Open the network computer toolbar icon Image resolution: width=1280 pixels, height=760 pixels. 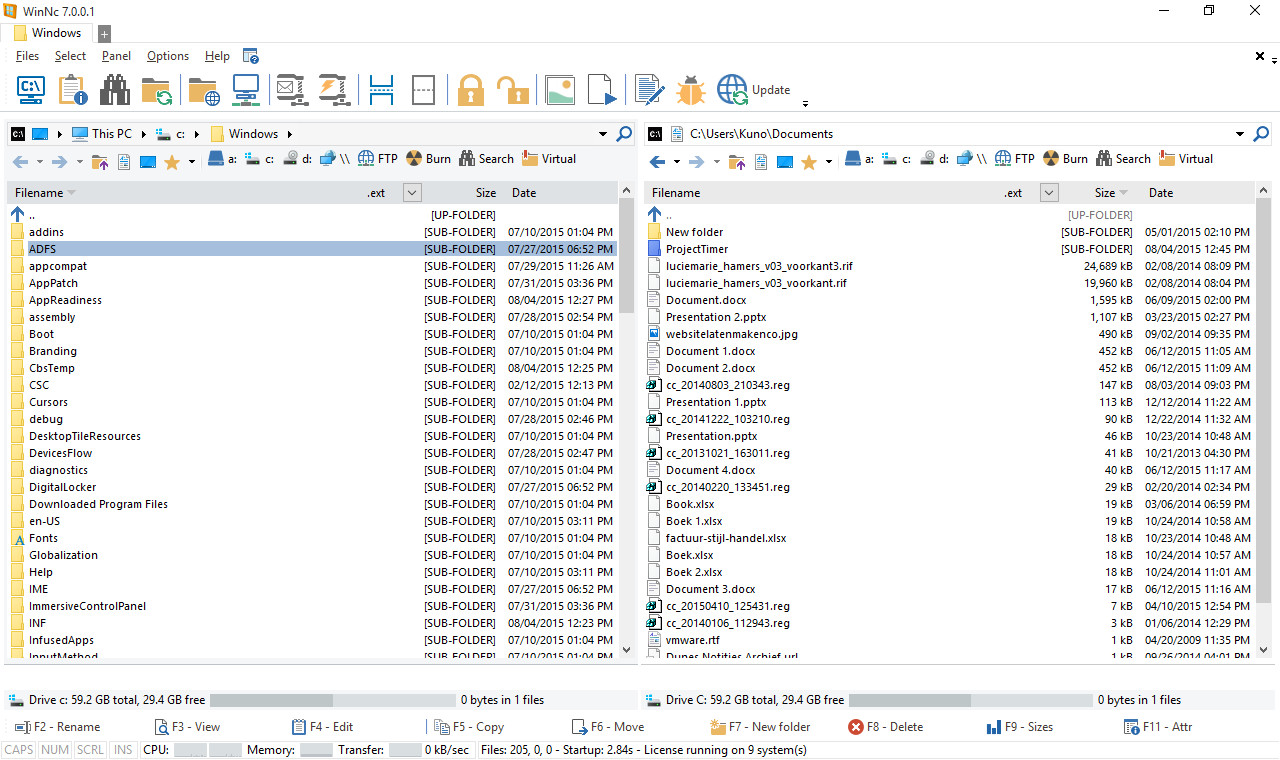pyautogui.click(x=246, y=90)
